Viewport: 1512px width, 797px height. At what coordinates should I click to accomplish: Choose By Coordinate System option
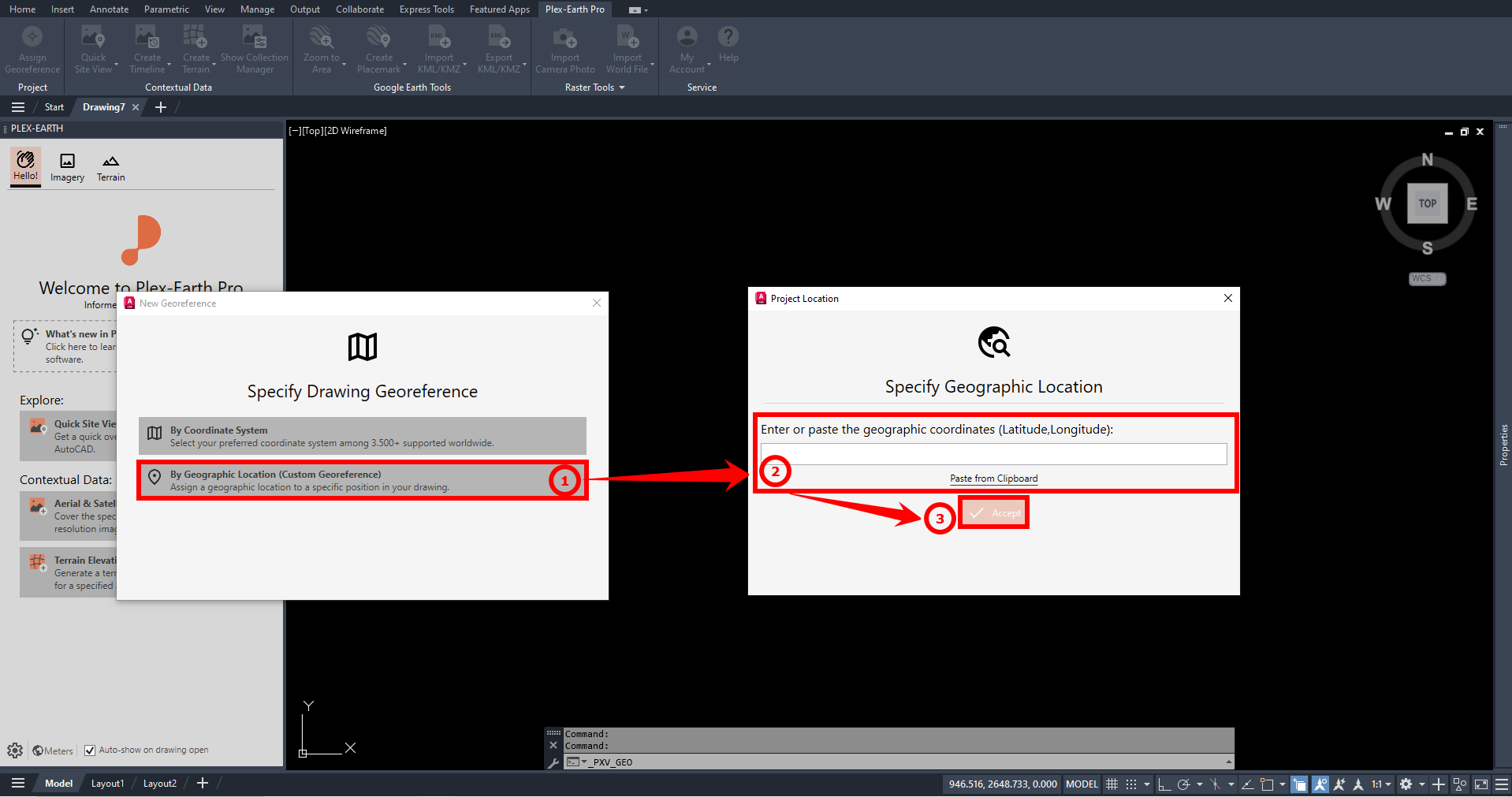point(363,436)
